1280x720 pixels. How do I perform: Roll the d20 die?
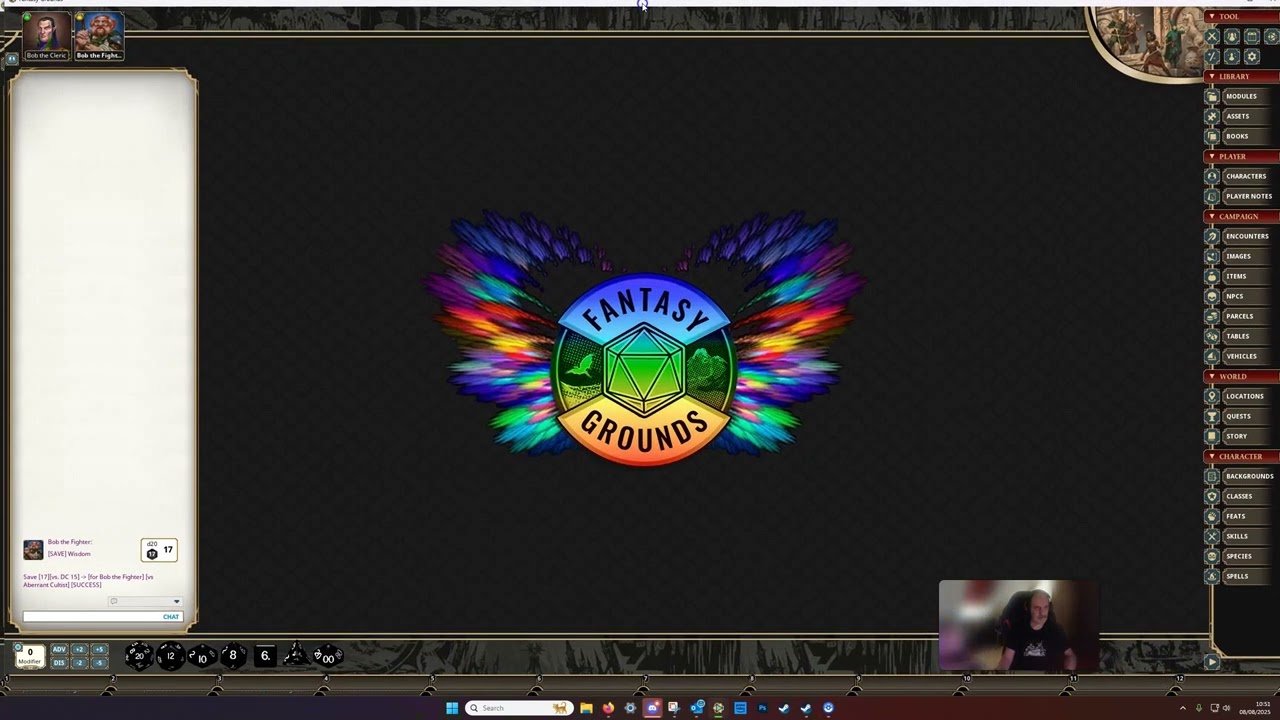point(139,656)
